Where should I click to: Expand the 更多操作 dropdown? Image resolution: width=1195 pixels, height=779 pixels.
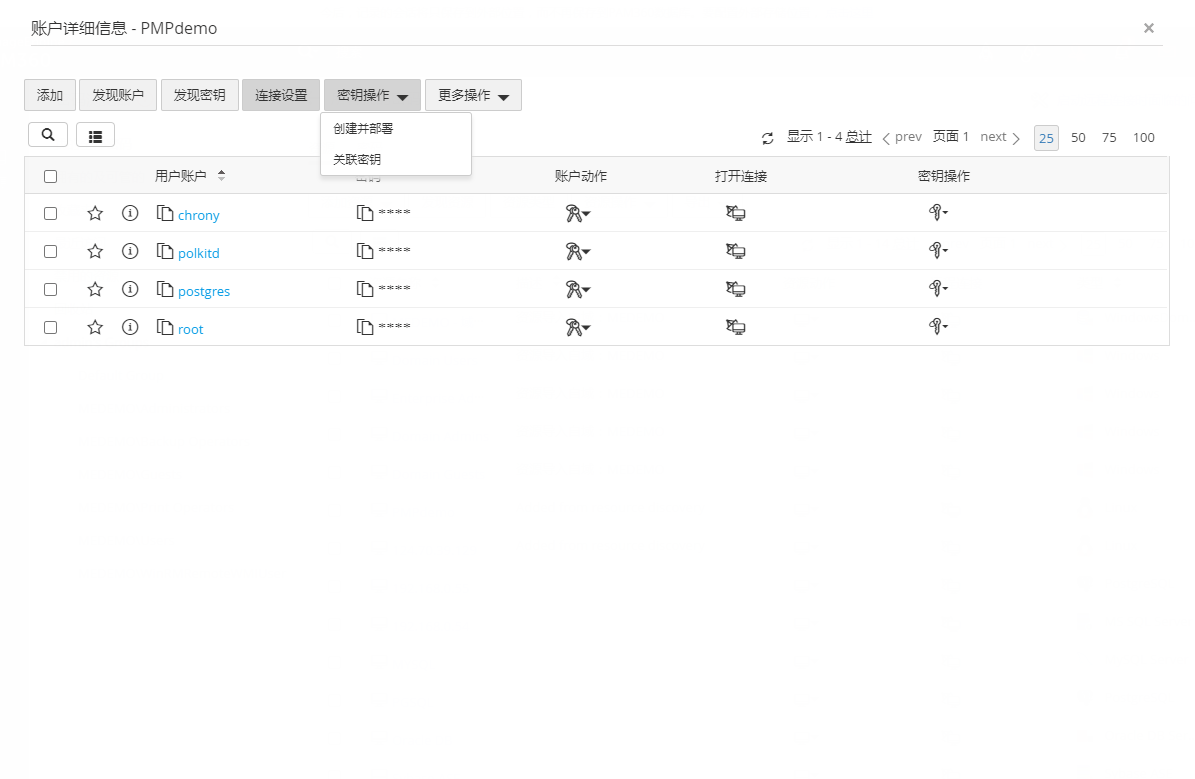point(473,96)
